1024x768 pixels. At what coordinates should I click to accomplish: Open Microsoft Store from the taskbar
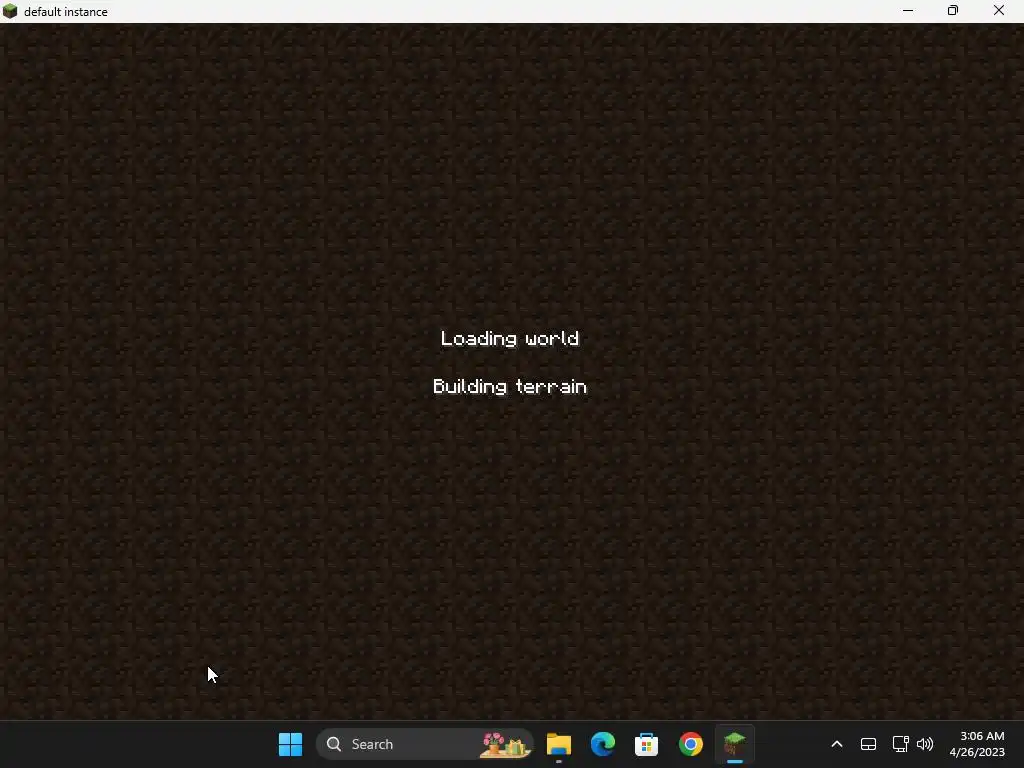point(647,744)
